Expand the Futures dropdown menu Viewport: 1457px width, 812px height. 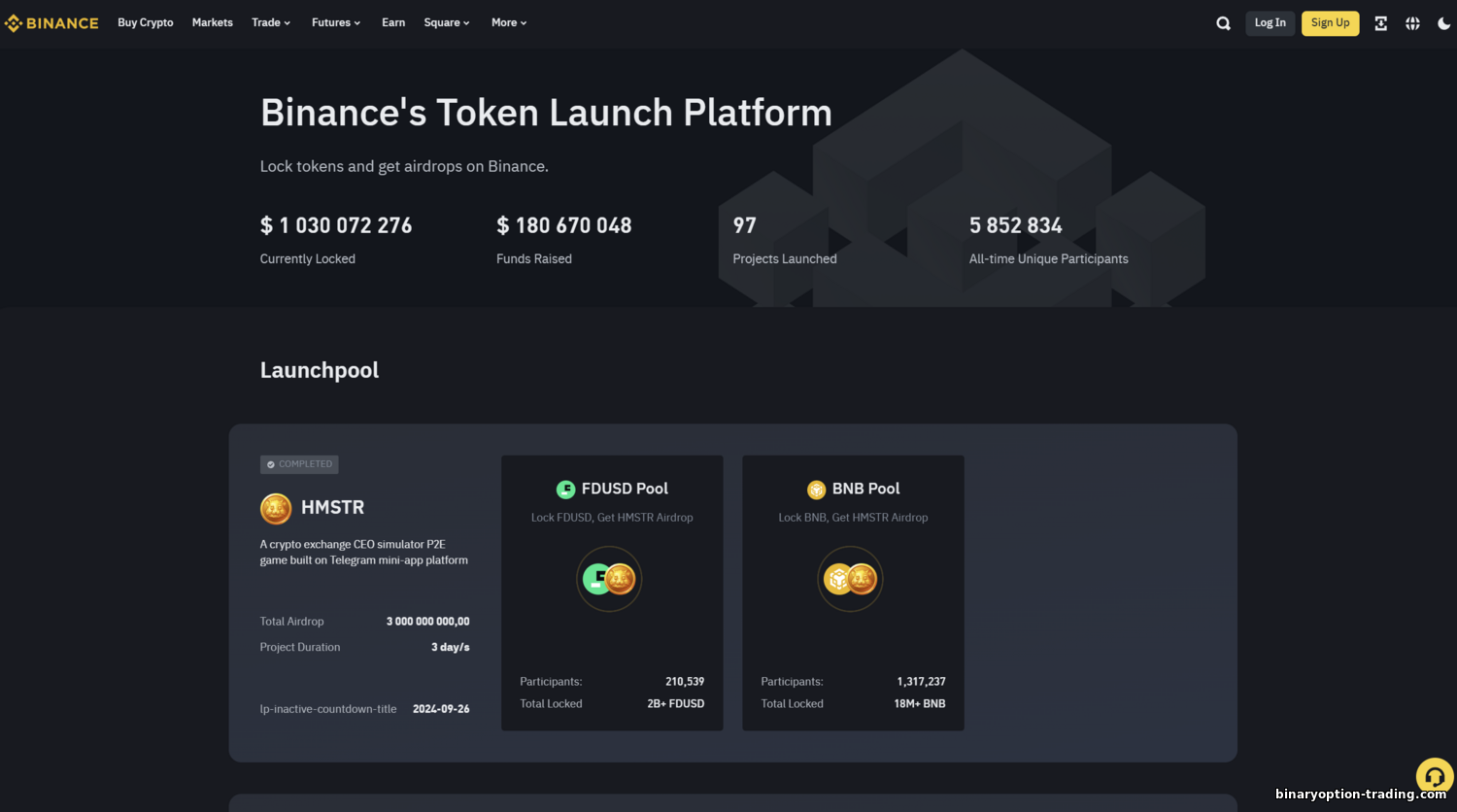[x=336, y=22]
